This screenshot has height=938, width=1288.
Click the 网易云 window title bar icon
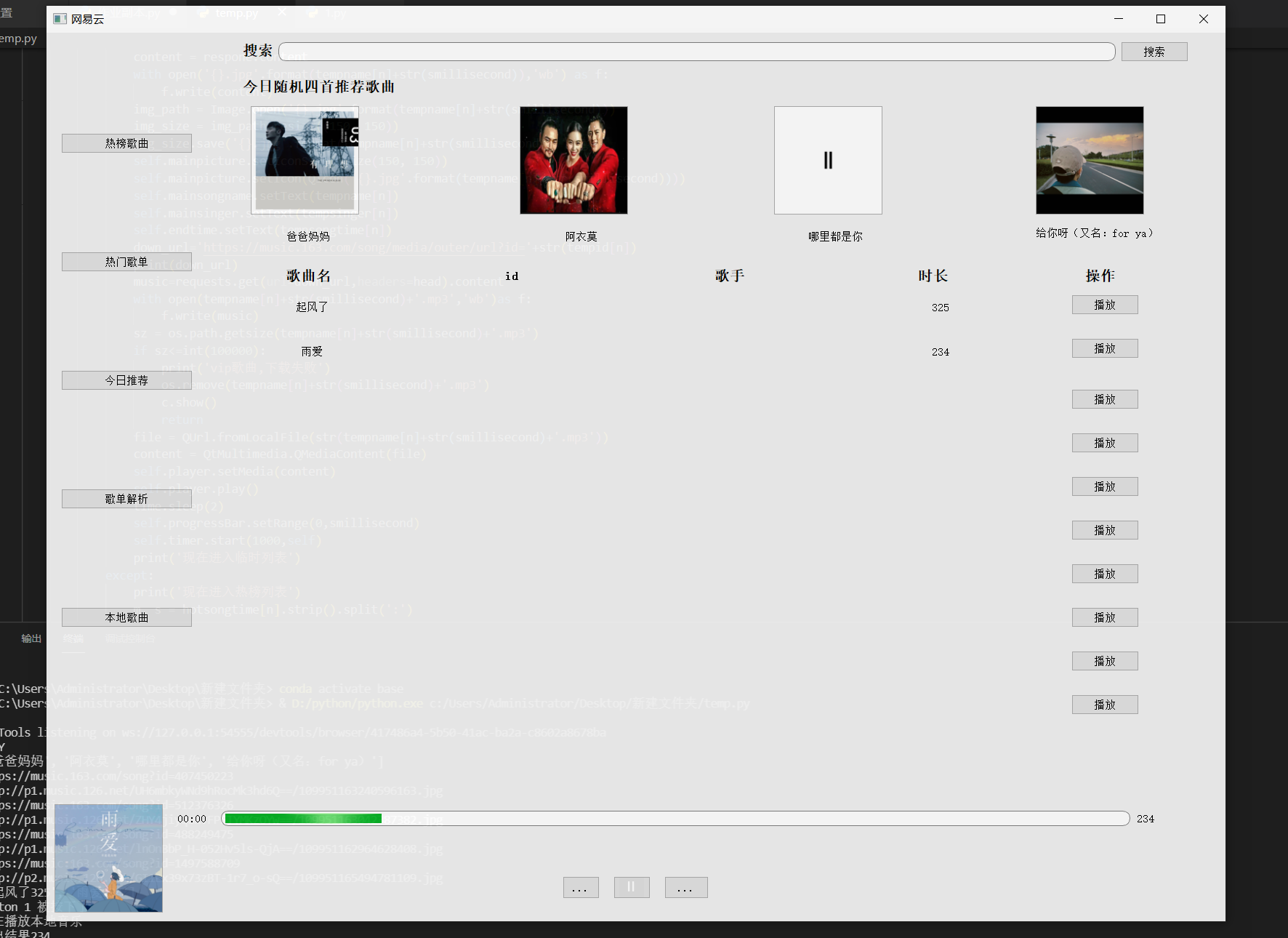coord(60,18)
